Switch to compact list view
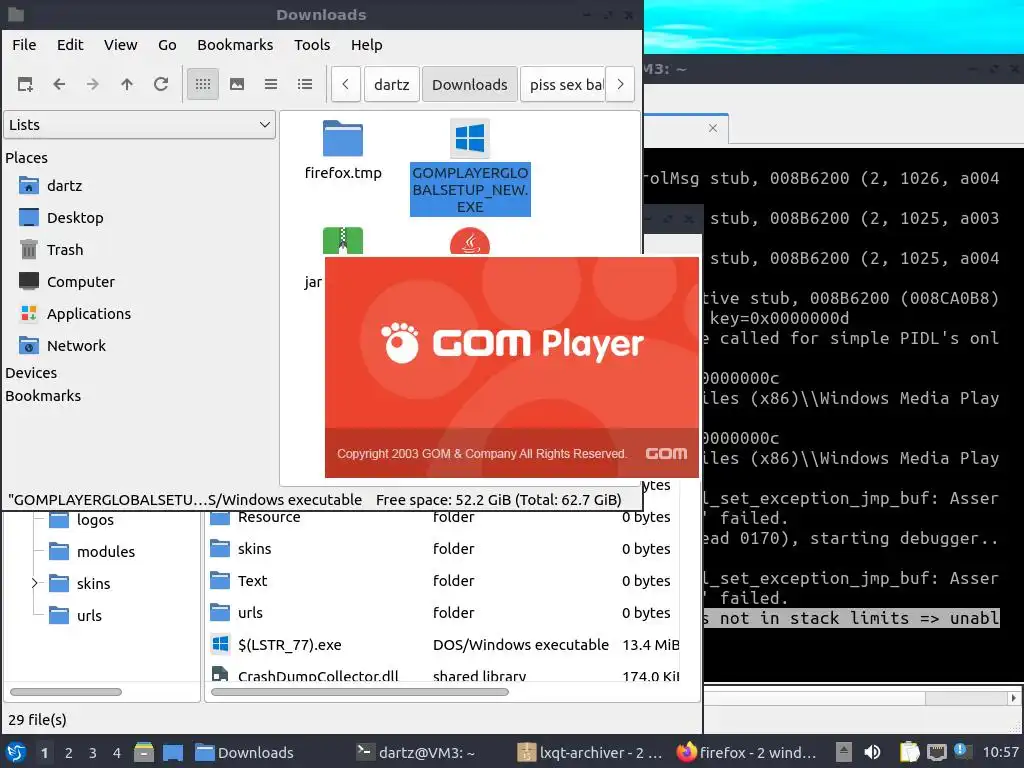Screen dimensions: 1024x768 271,84
